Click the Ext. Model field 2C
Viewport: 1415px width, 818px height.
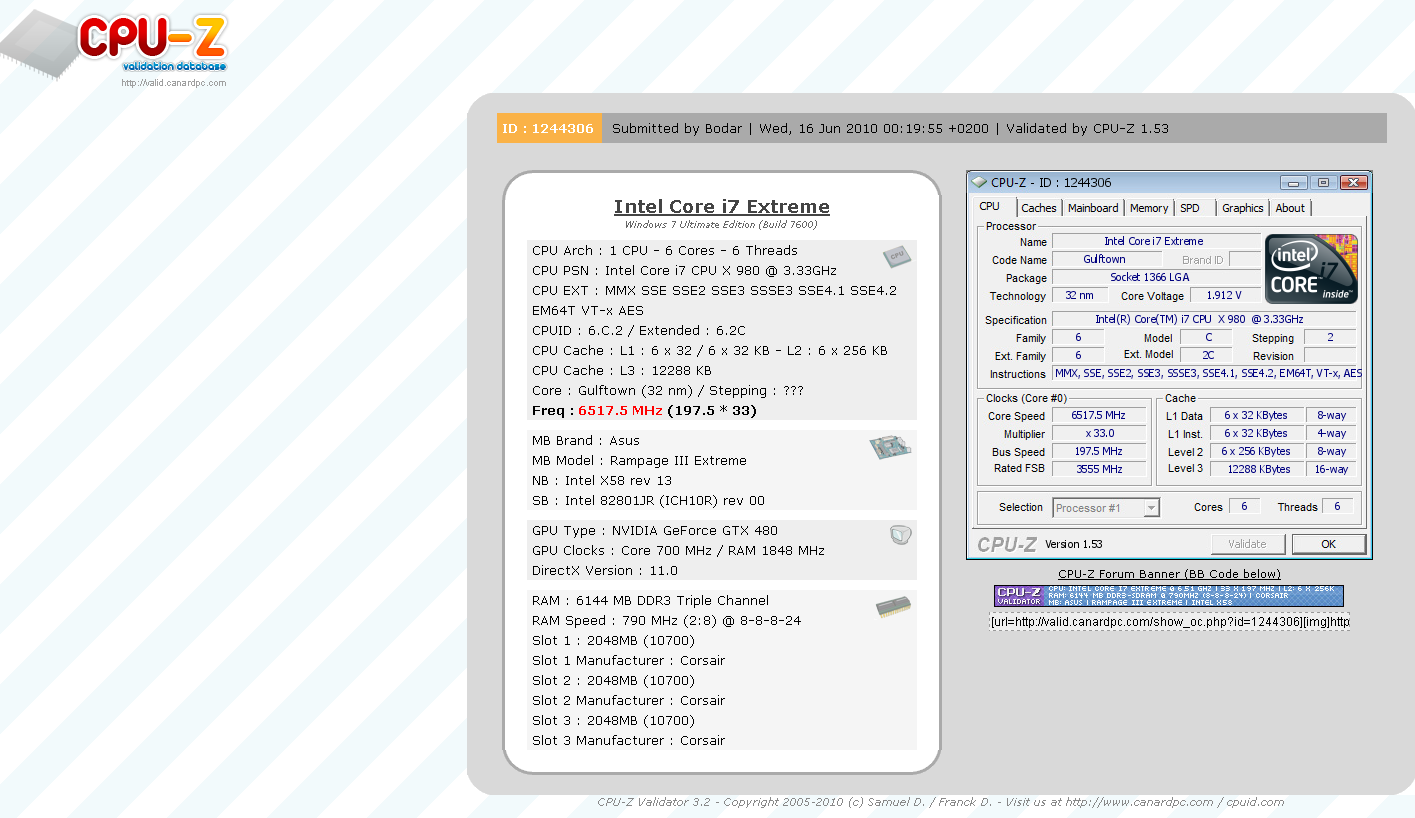click(x=1205, y=355)
